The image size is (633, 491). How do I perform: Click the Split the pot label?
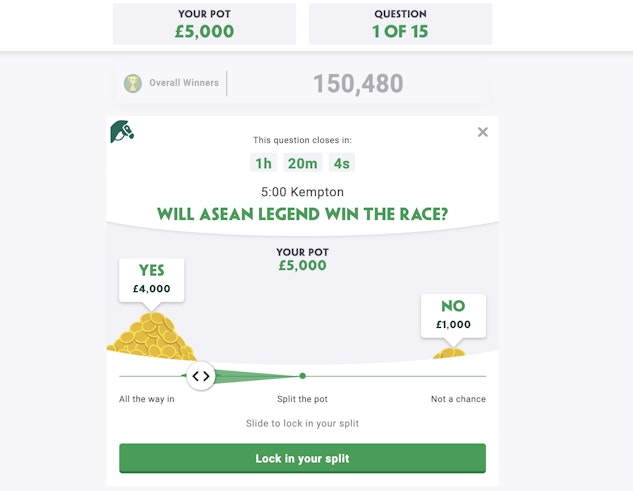(302, 399)
